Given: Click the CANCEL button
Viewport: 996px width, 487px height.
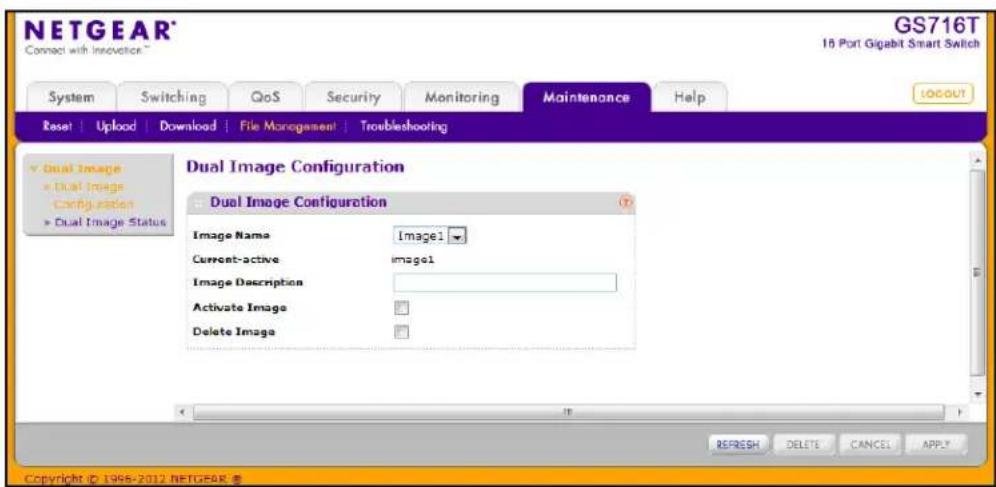Looking at the screenshot, I should pos(870,445).
